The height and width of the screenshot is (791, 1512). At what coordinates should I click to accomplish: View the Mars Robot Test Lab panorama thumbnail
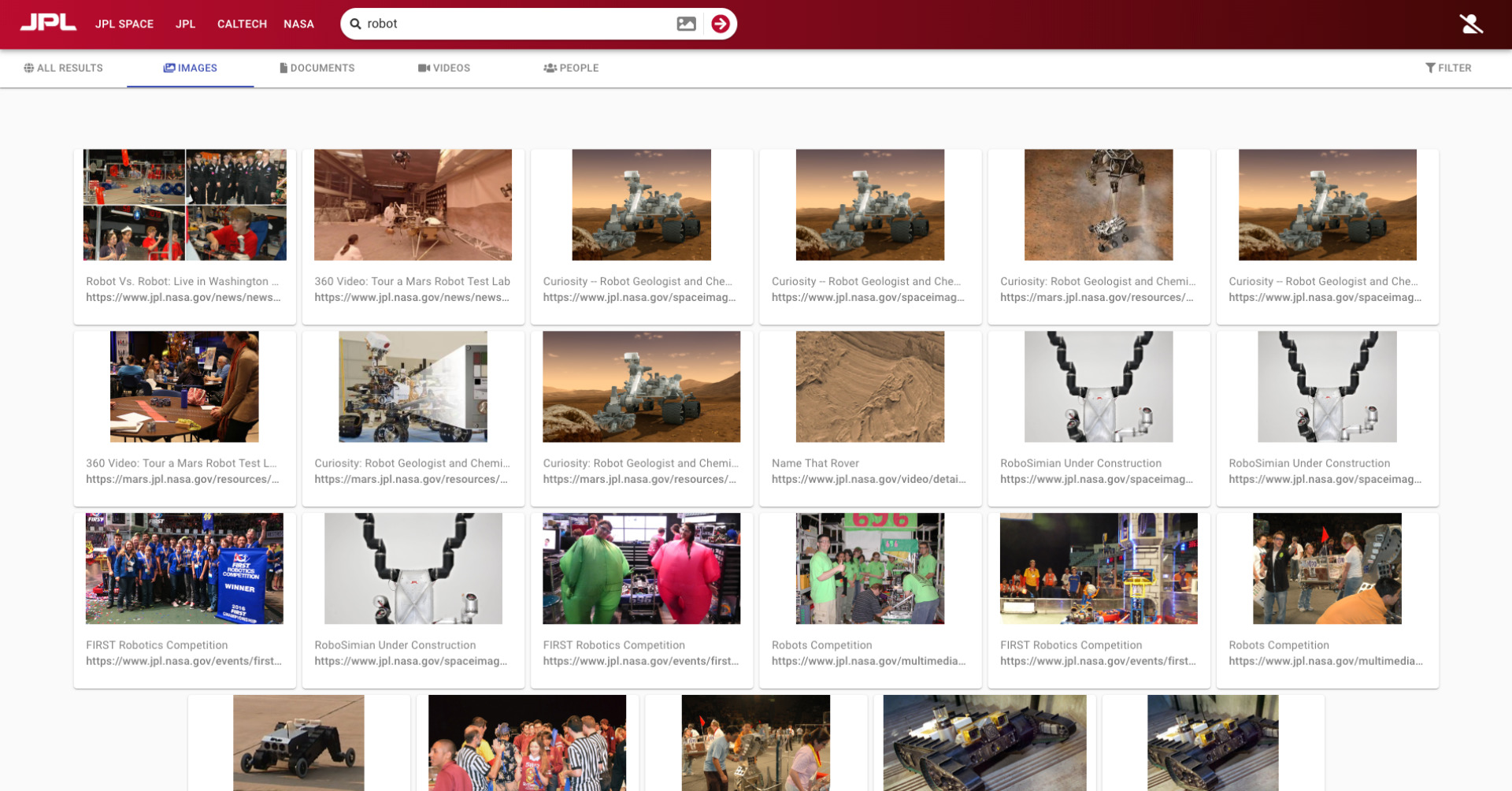(413, 205)
